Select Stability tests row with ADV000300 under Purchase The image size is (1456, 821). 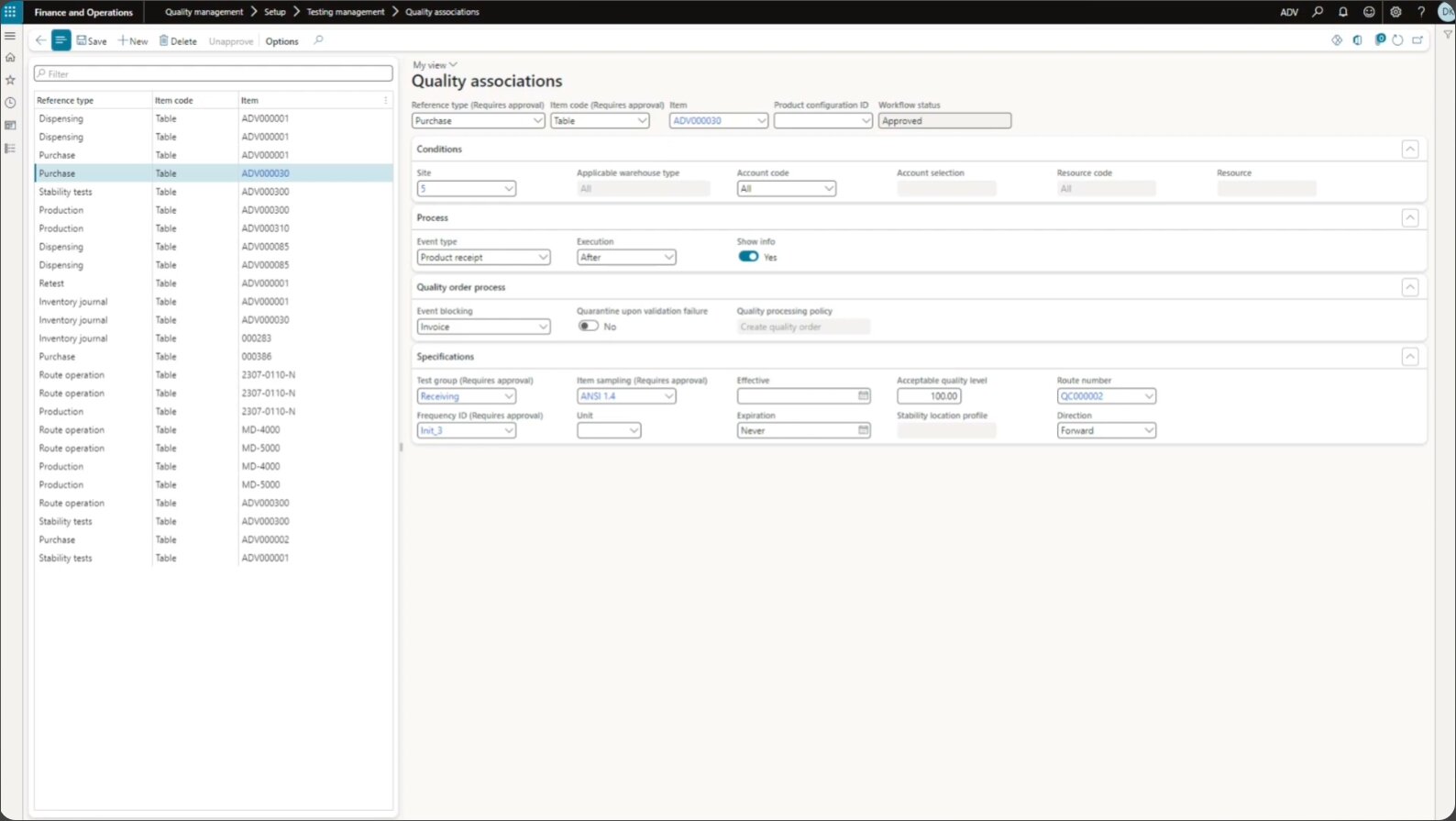[214, 192]
